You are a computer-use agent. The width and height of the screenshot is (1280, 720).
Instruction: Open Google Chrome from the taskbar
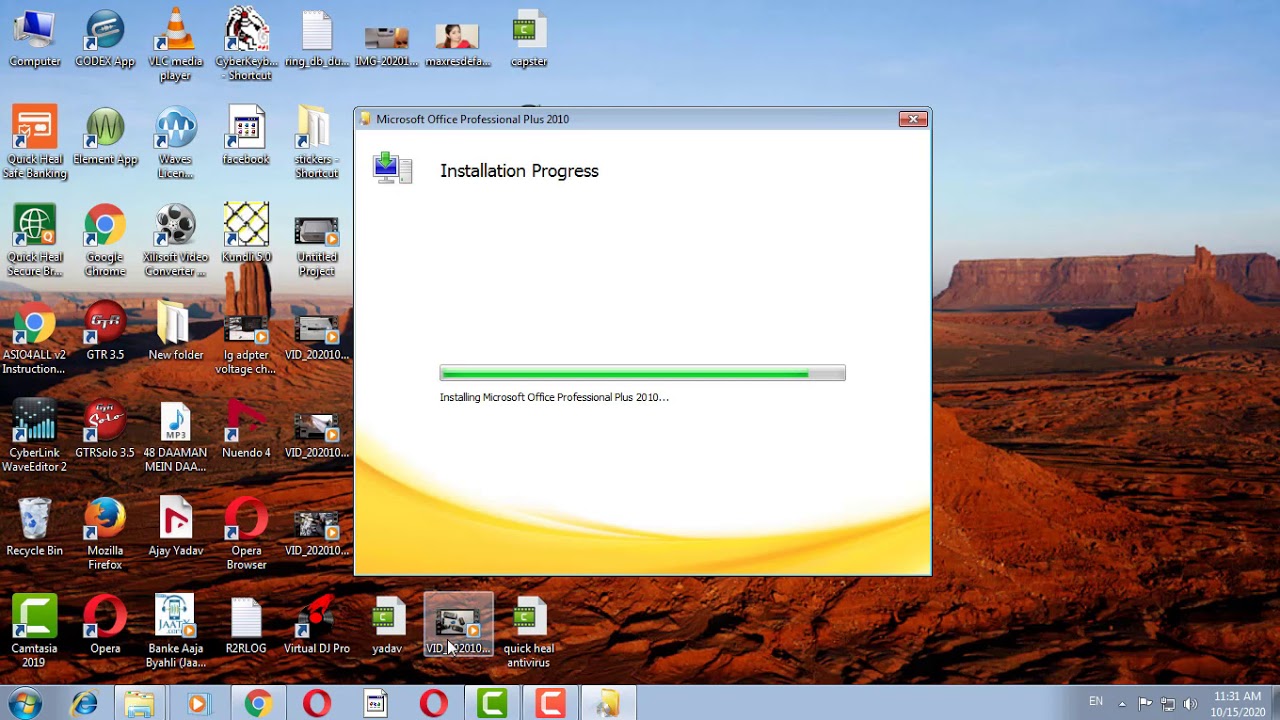257,704
